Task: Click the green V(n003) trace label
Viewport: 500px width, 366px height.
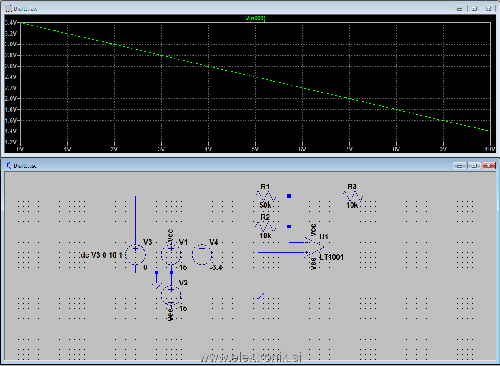Action: coord(255,18)
